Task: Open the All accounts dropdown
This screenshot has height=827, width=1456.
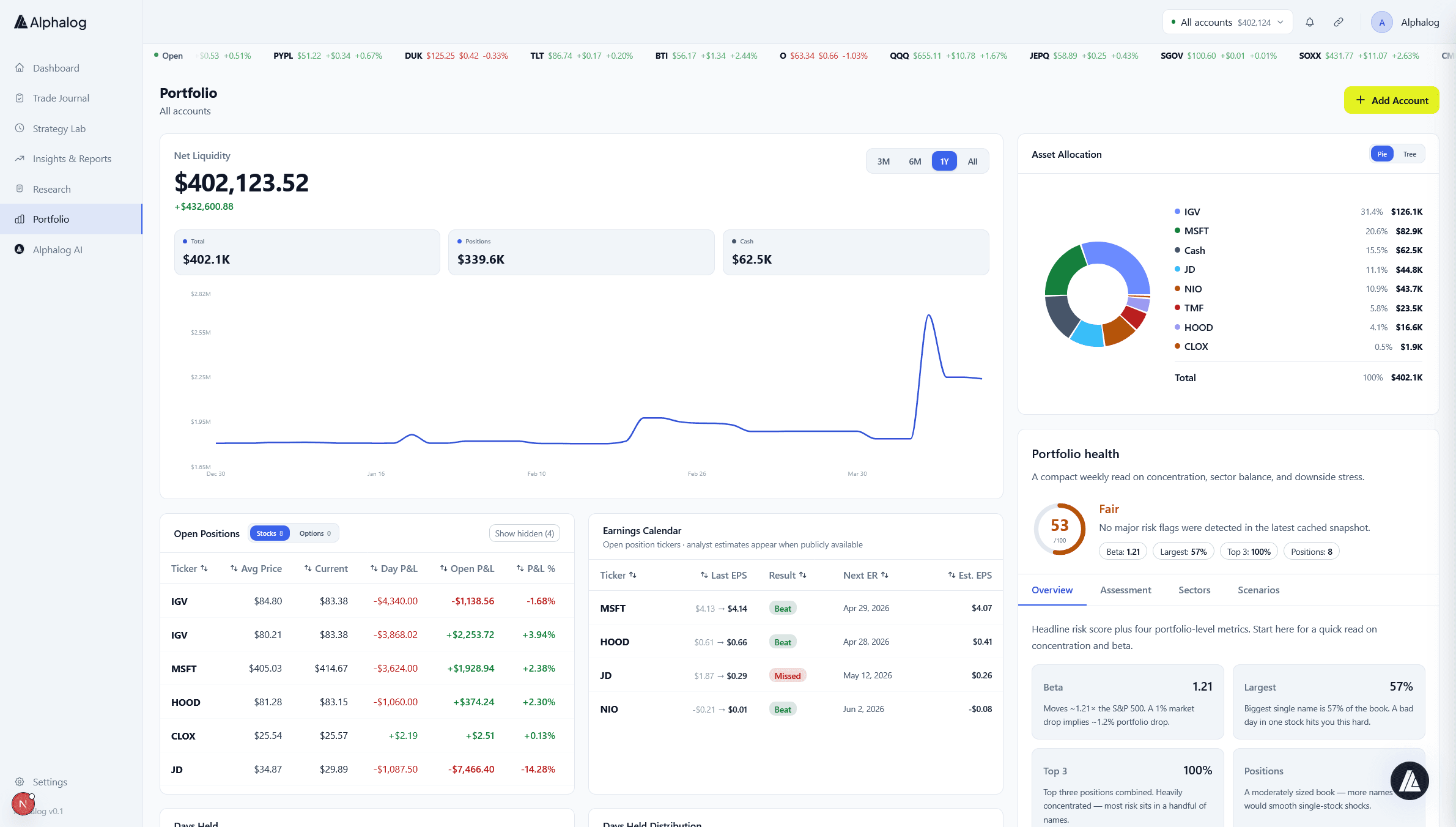Action: (x=1227, y=23)
